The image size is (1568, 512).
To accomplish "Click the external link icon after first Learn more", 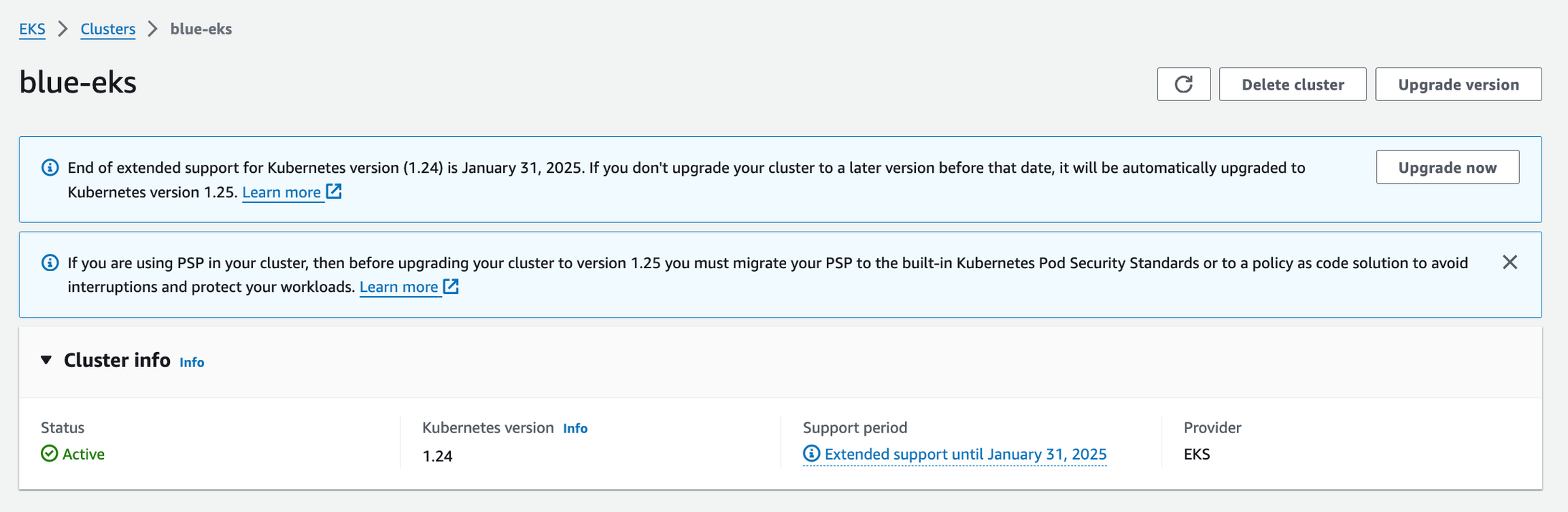I will click(x=333, y=191).
